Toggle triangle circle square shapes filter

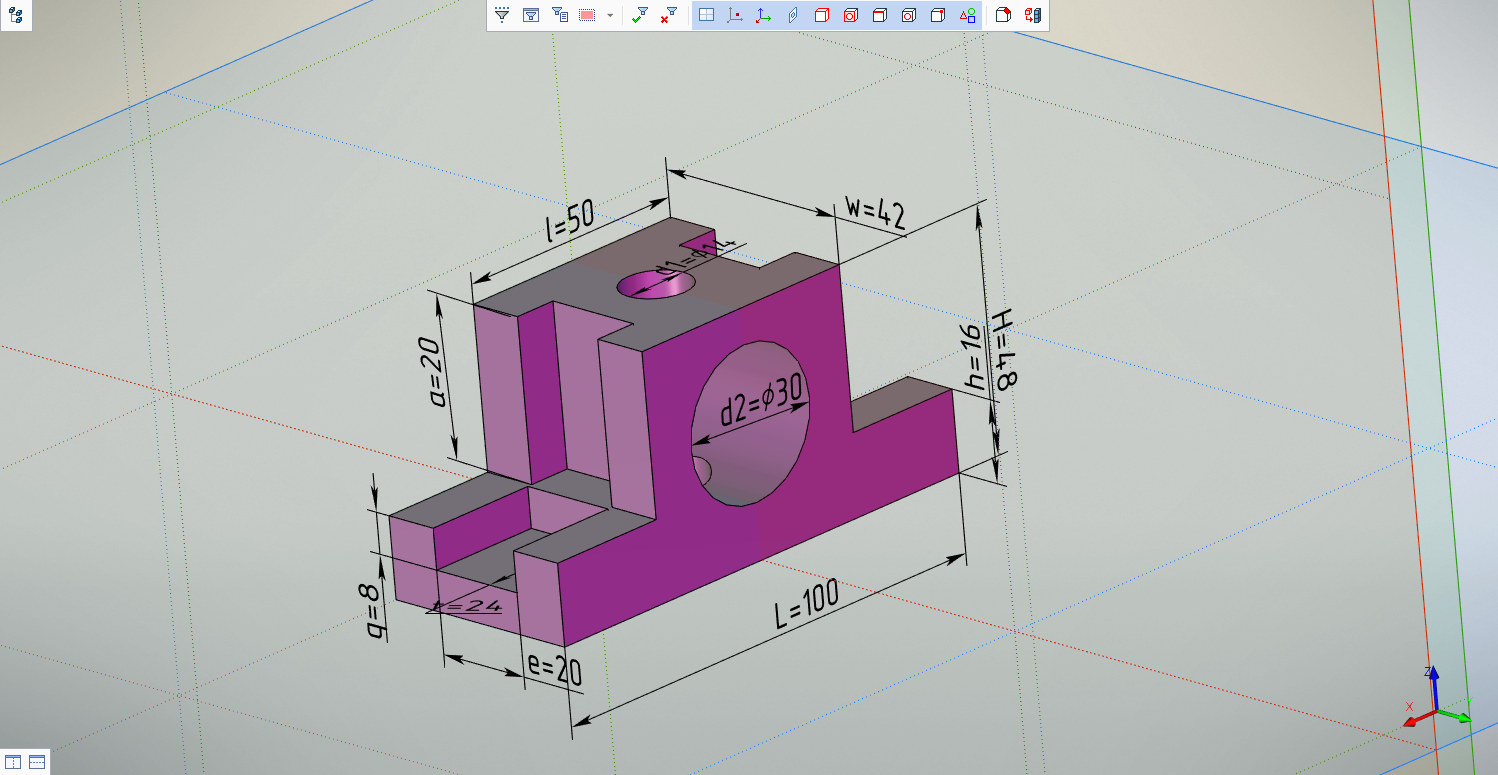[967, 15]
